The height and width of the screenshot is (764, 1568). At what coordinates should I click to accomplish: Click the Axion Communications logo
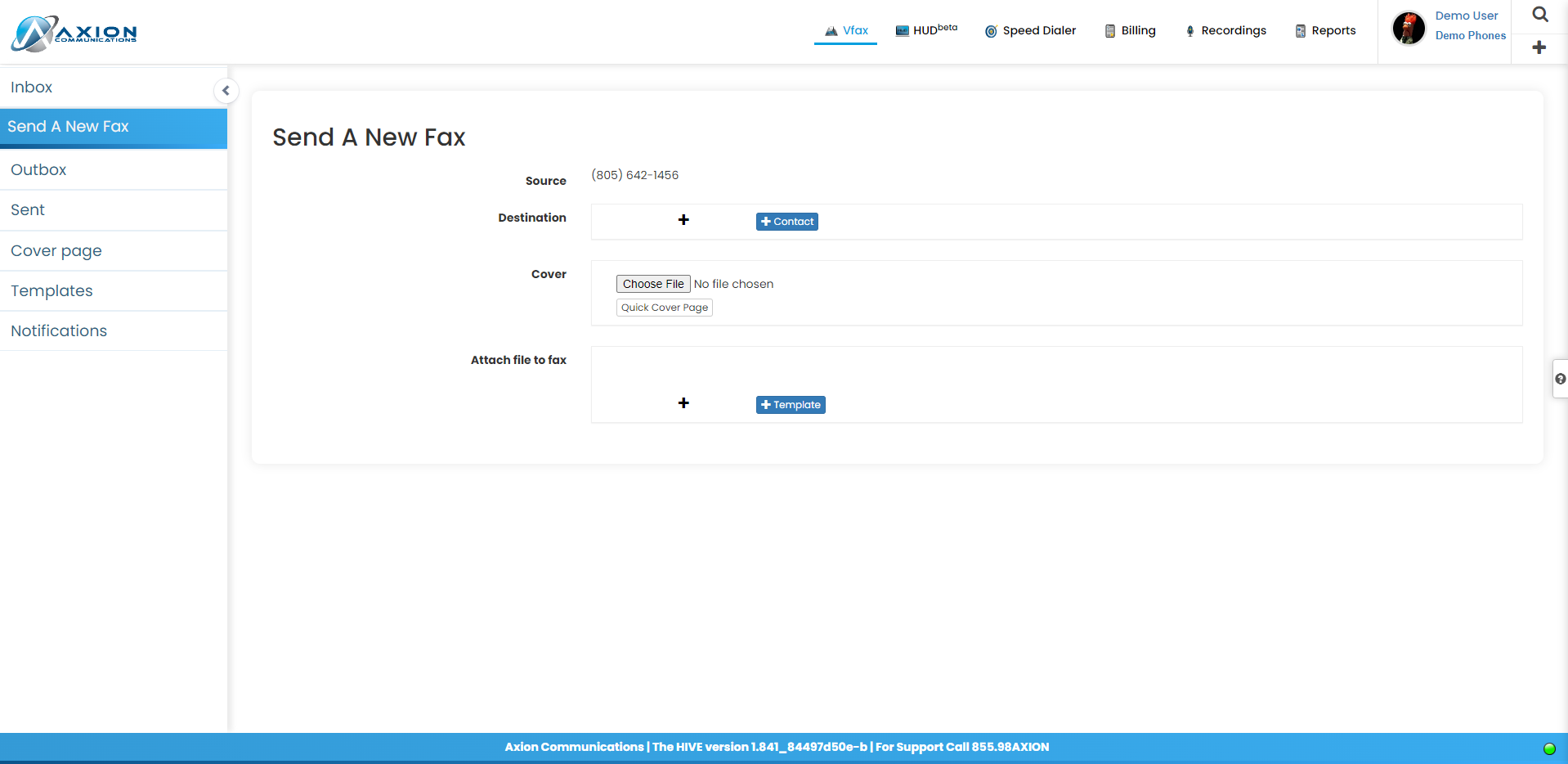pos(74,34)
